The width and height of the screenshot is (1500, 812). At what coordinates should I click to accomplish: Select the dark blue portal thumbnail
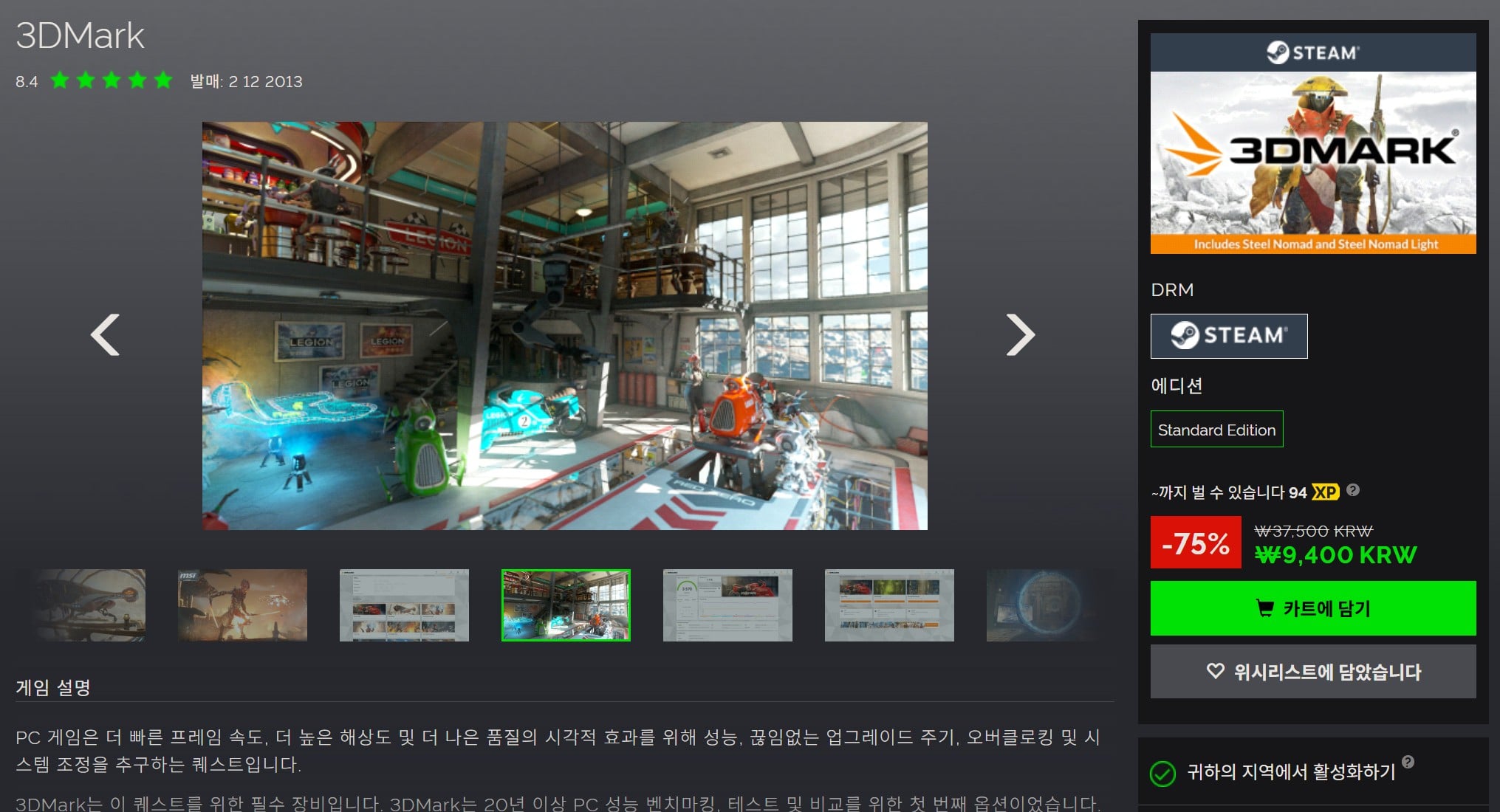(1050, 605)
